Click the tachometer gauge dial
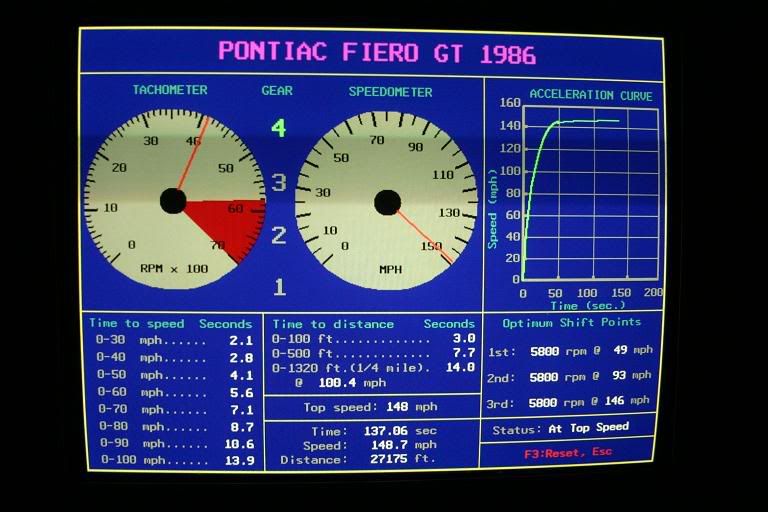 (173, 200)
